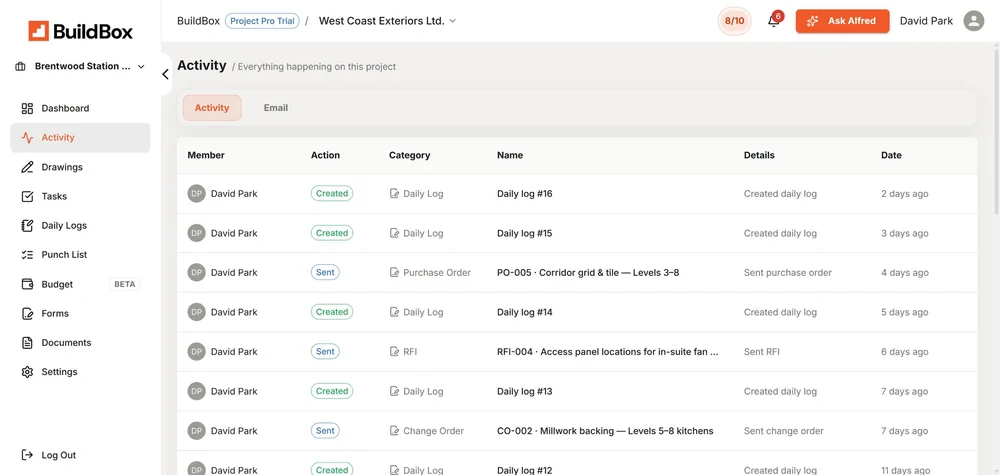Click the Budget wallet icon
The width and height of the screenshot is (1000, 475).
point(27,284)
